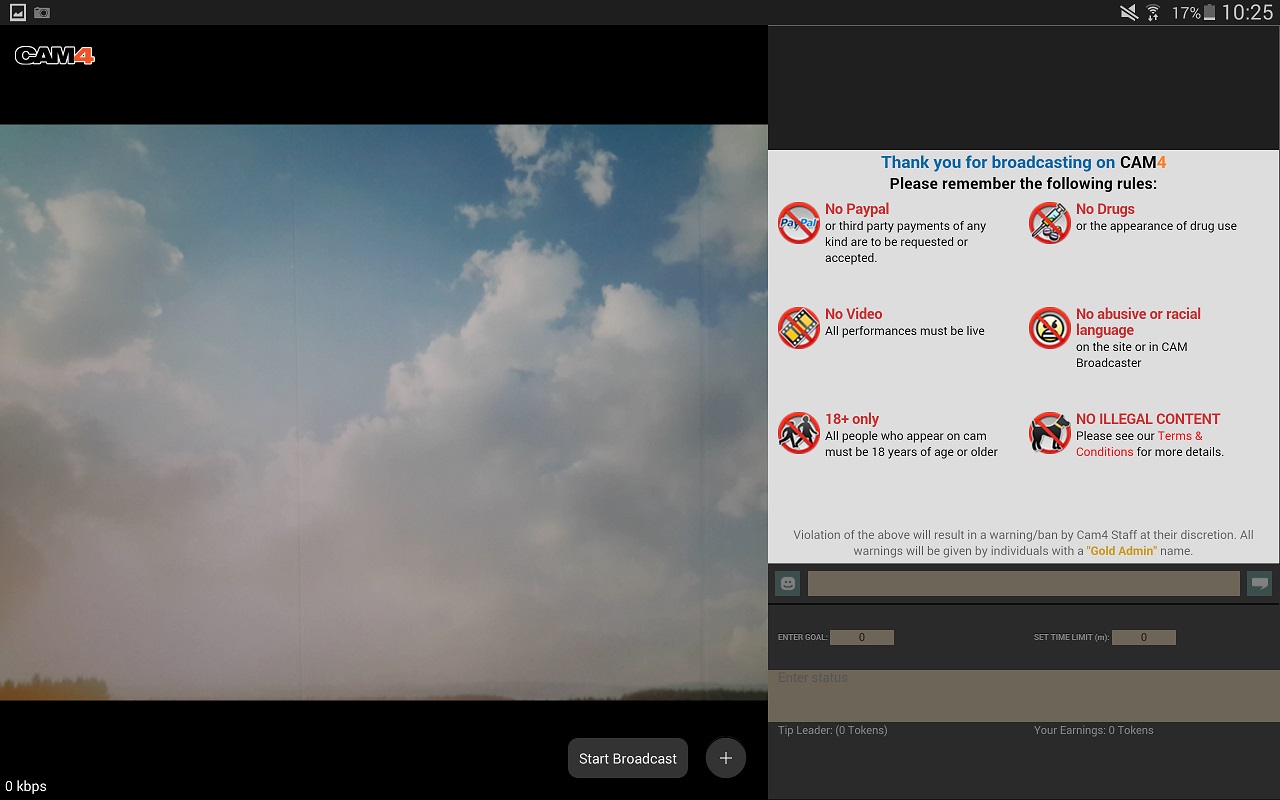Click the abusive language angry face icon

click(x=1049, y=328)
